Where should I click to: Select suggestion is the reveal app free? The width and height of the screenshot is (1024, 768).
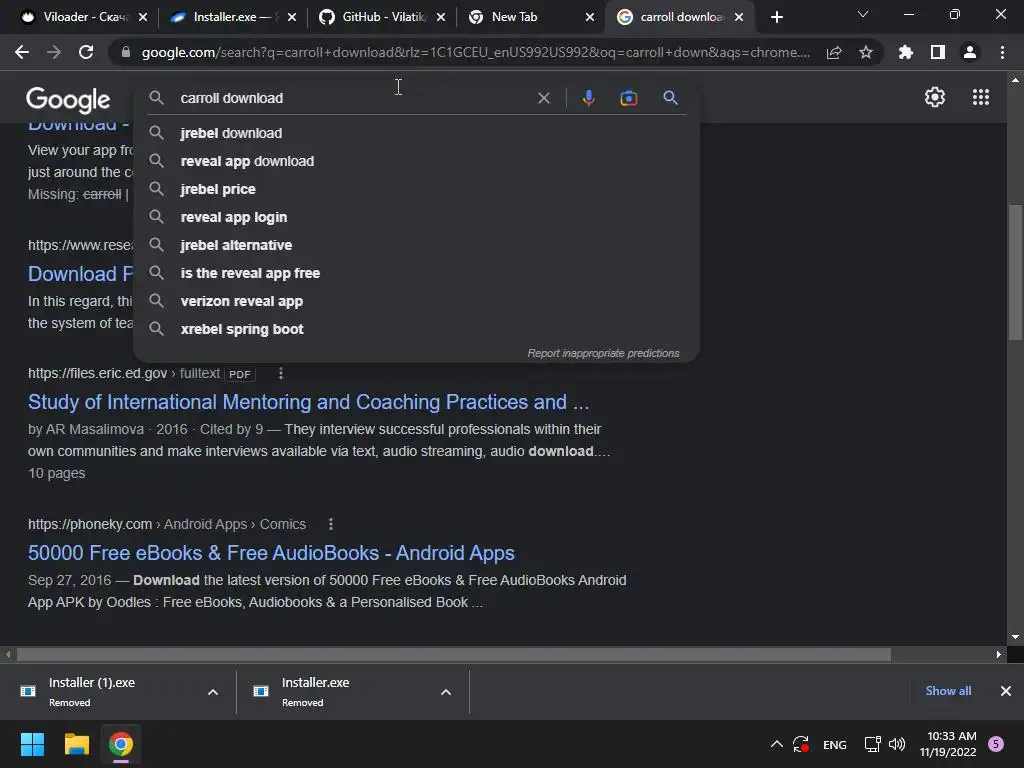tap(416, 274)
